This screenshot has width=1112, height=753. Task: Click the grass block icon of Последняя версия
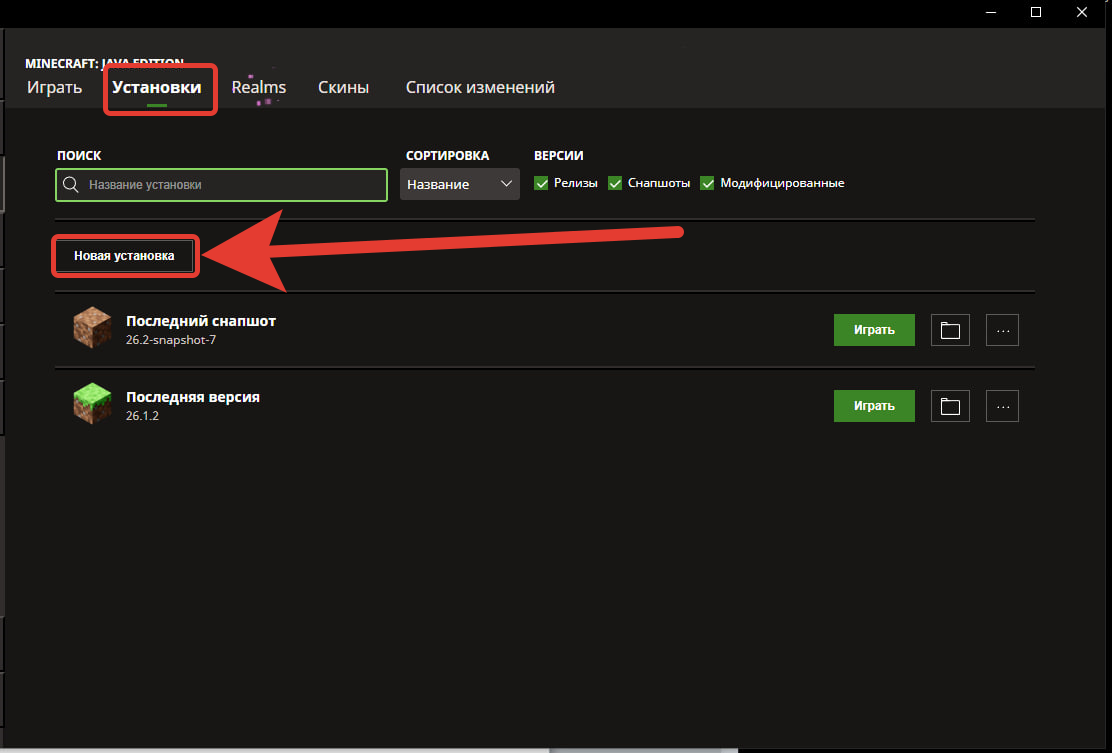click(92, 403)
